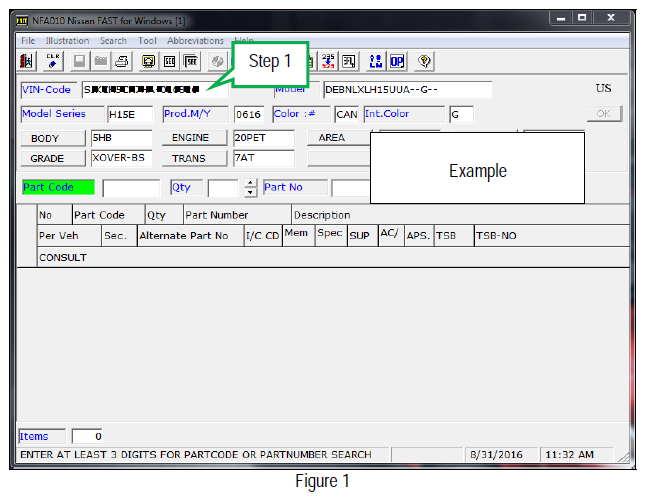Click the TSB-NO column header
The image size is (646, 501).
coord(552,236)
